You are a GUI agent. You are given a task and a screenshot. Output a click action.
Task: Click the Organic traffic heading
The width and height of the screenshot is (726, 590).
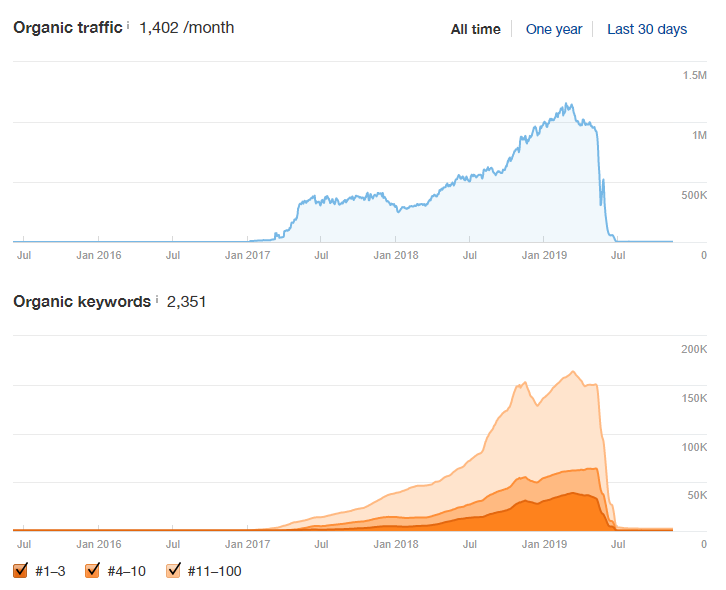coord(68,28)
